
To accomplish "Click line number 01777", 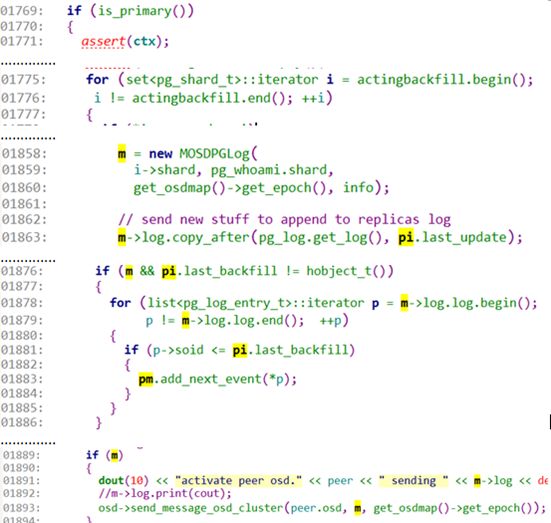I will [23, 114].
